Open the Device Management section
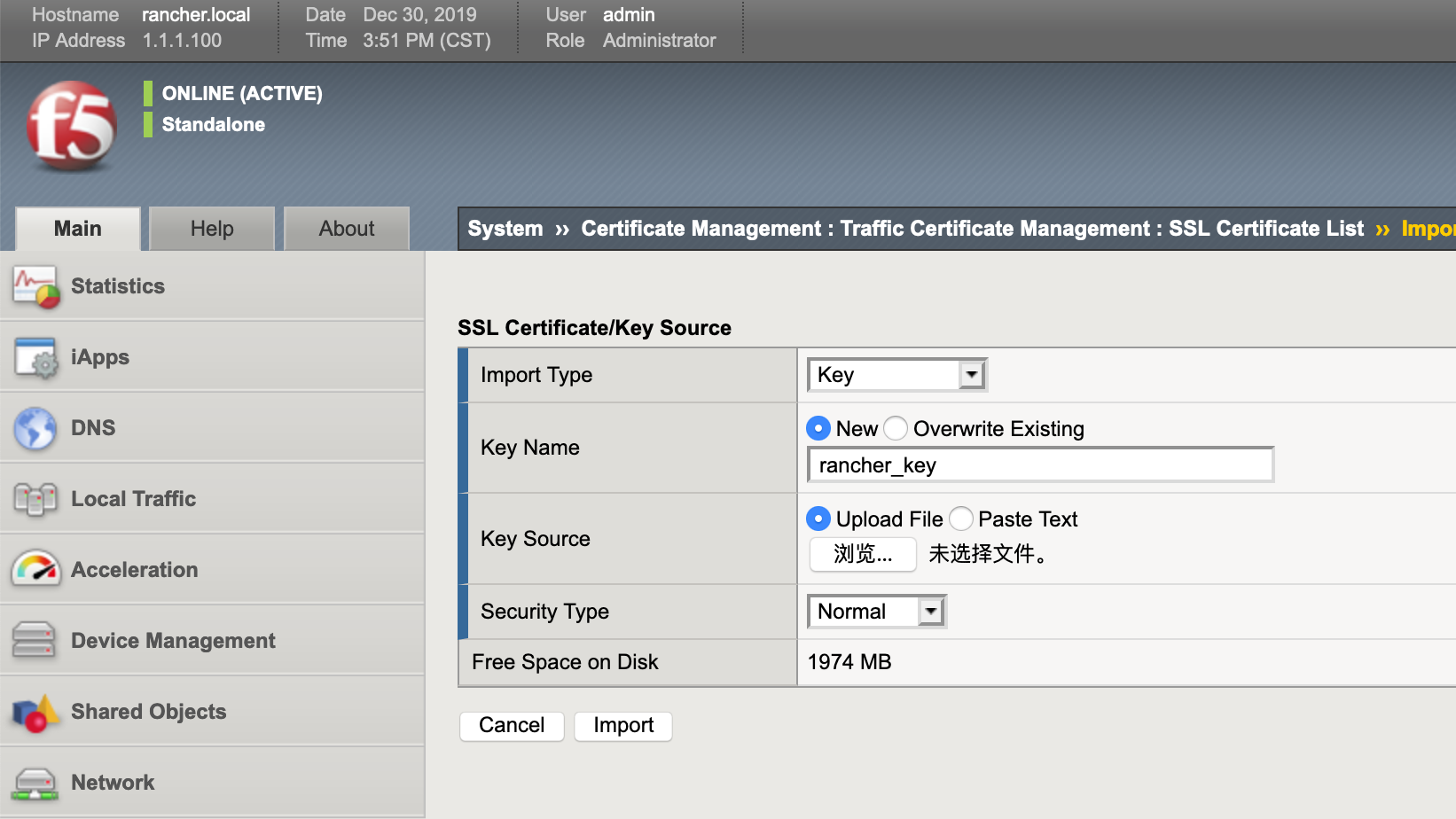This screenshot has width=1456, height=819. tap(212, 641)
